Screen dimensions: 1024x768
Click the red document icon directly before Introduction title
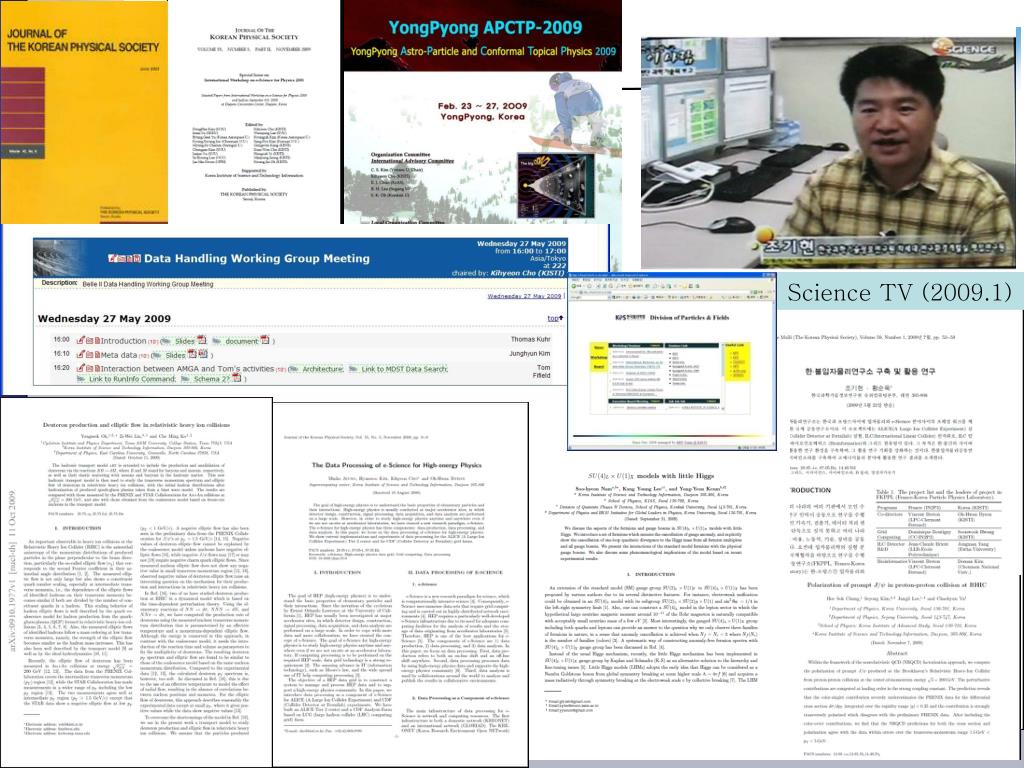click(x=97, y=341)
